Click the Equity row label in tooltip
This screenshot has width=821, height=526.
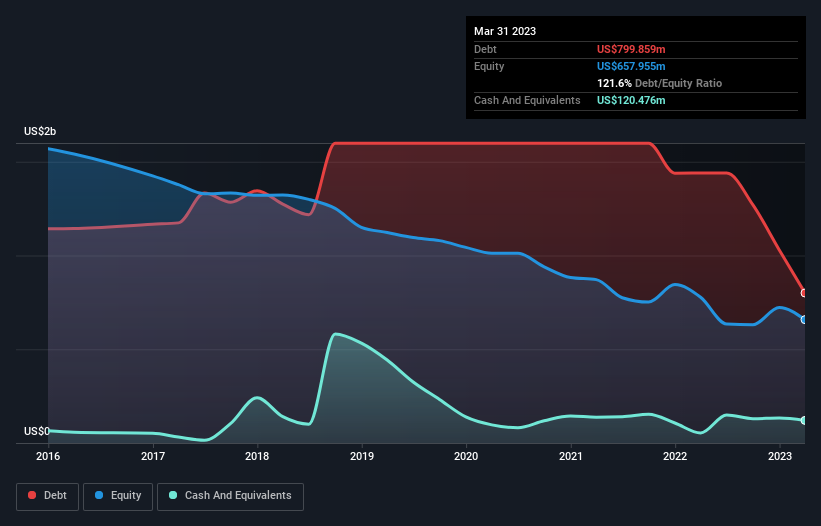(x=489, y=66)
